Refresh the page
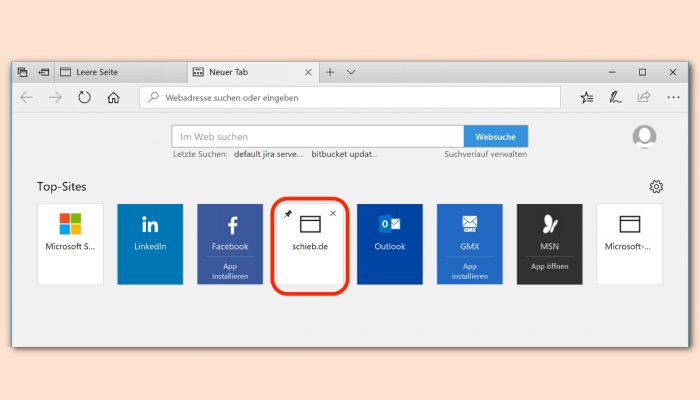The image size is (700, 400). pos(84,97)
